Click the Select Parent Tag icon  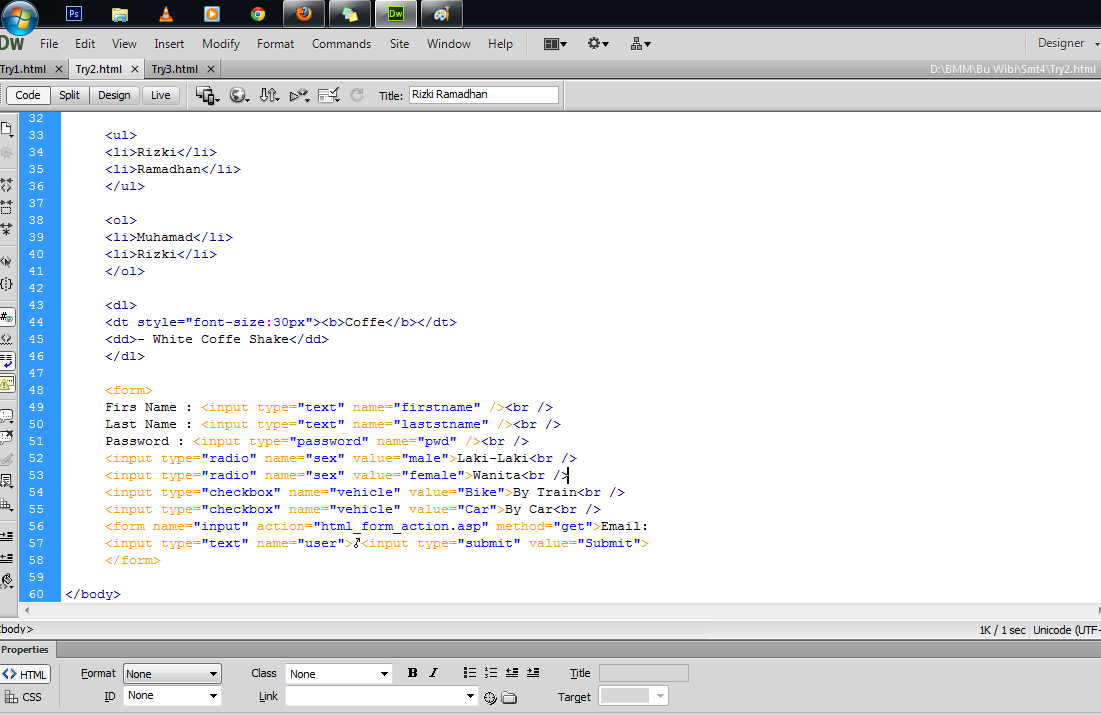(x=6, y=262)
